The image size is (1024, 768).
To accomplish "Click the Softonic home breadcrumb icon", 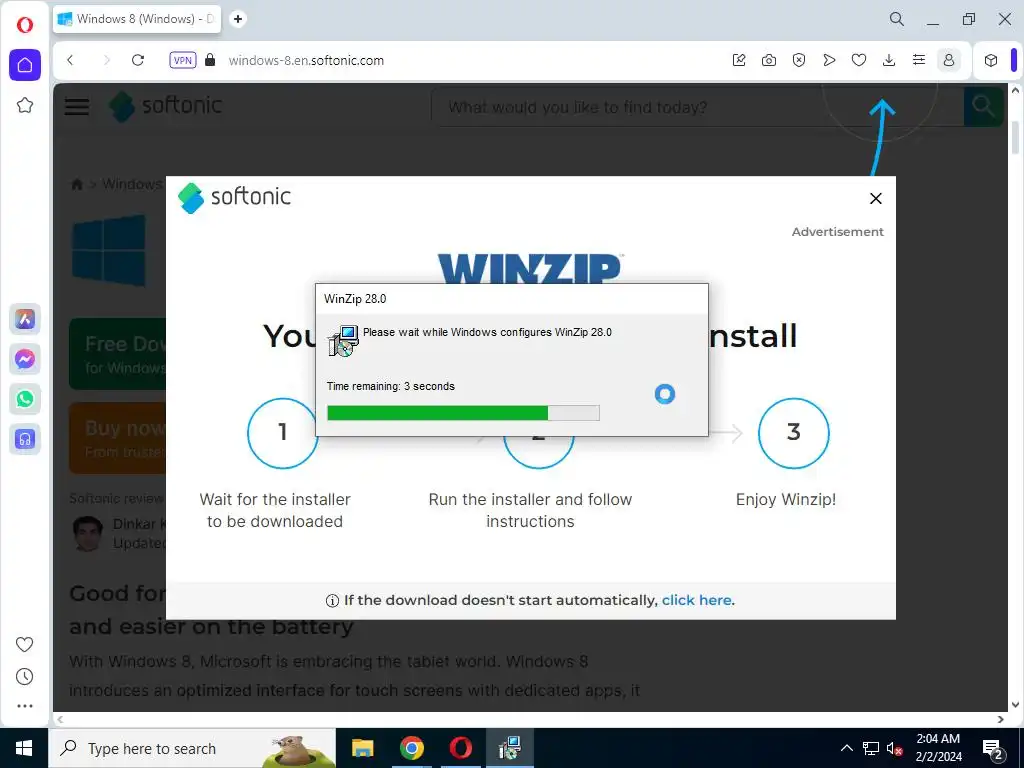I will [77, 185].
